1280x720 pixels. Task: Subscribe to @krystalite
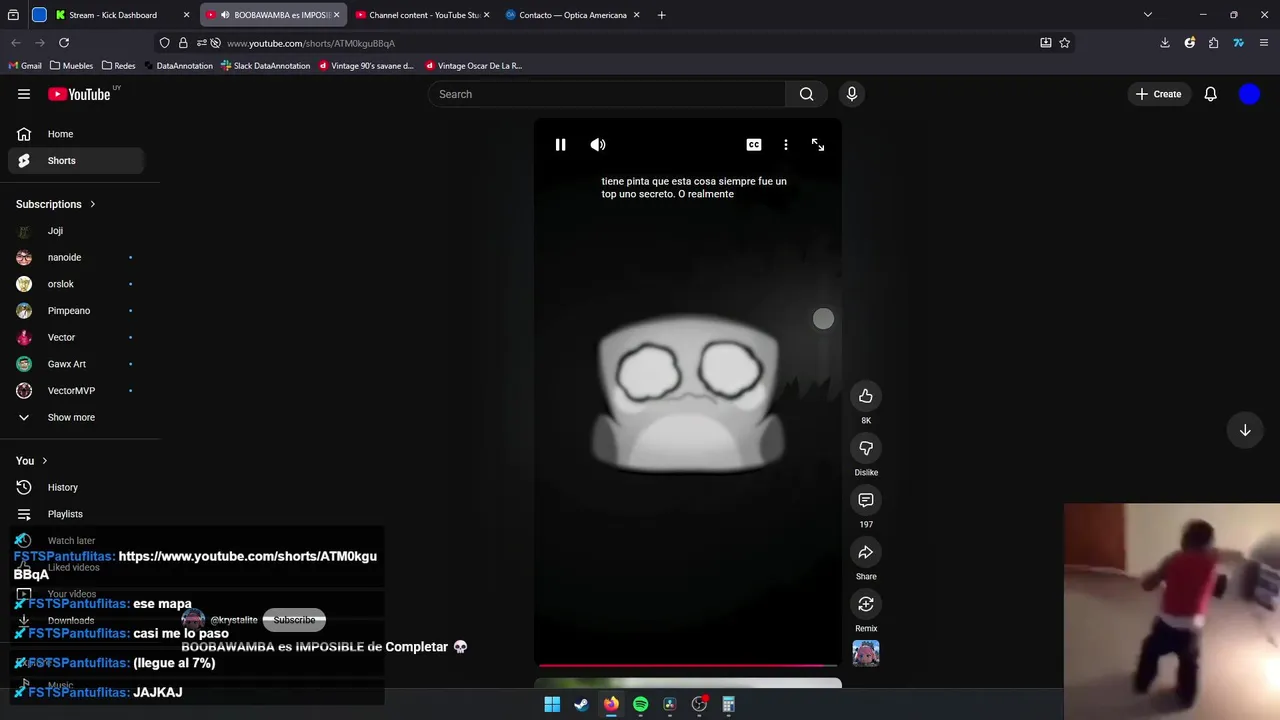[x=294, y=620]
